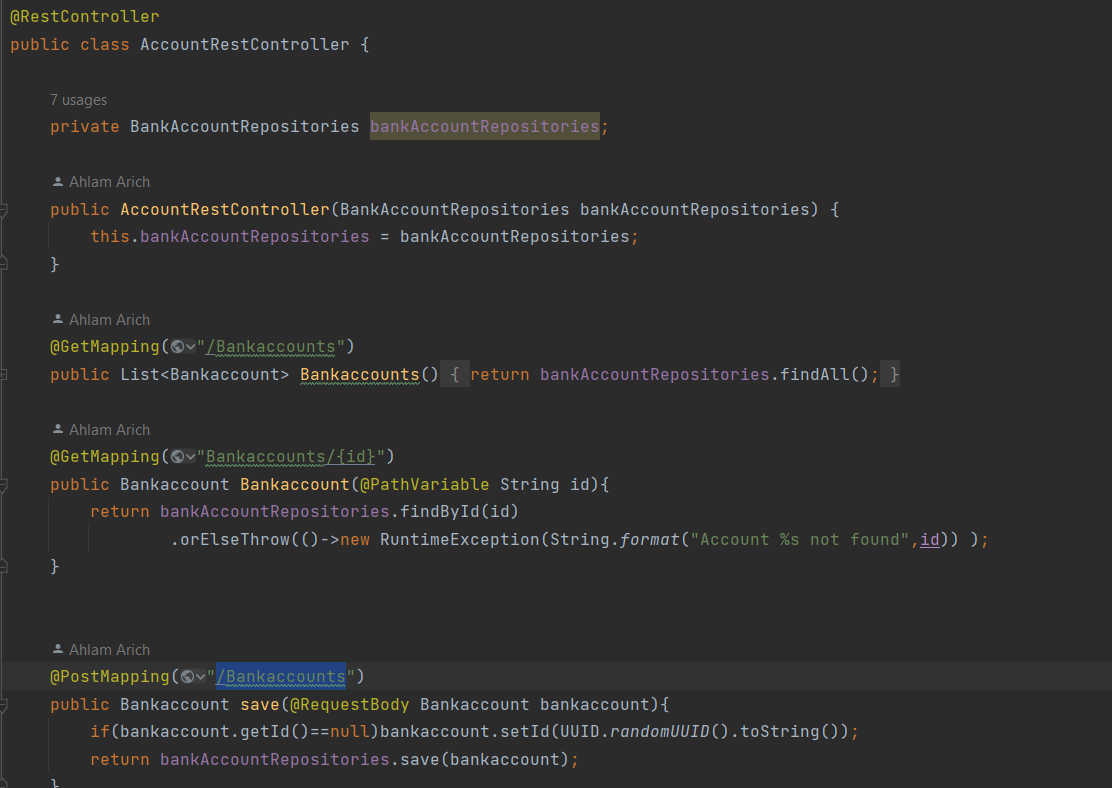Image resolution: width=1112 pixels, height=788 pixels.
Task: Click the italic randomUUID method
Action: pyautogui.click(x=660, y=732)
